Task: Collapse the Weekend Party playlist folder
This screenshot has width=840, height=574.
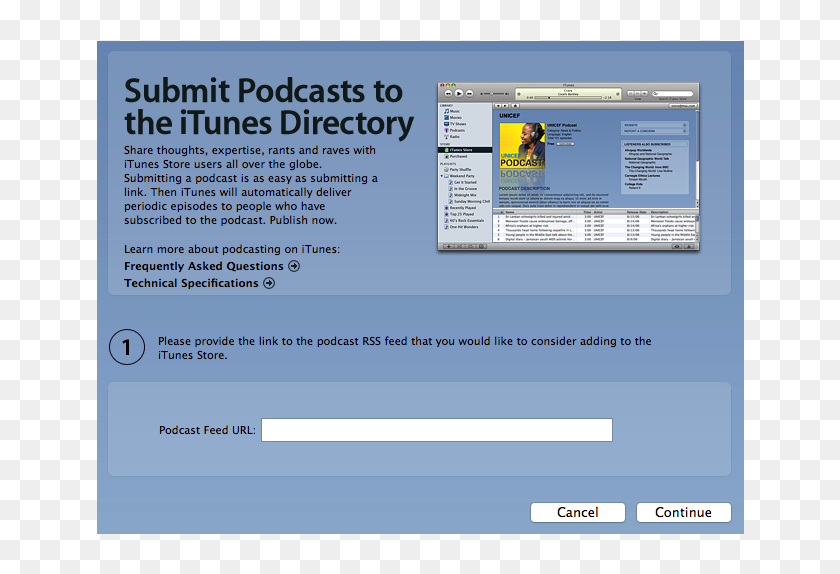Action: click(x=441, y=176)
